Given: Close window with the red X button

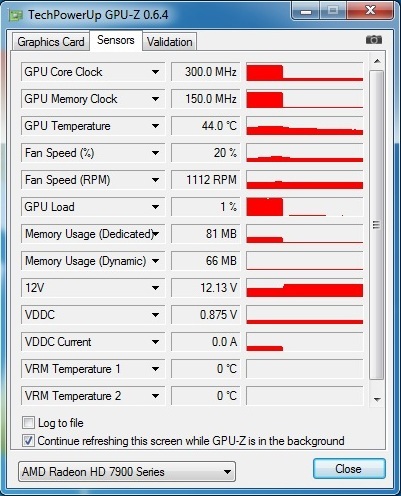Looking at the screenshot, I should tap(370, 11).
